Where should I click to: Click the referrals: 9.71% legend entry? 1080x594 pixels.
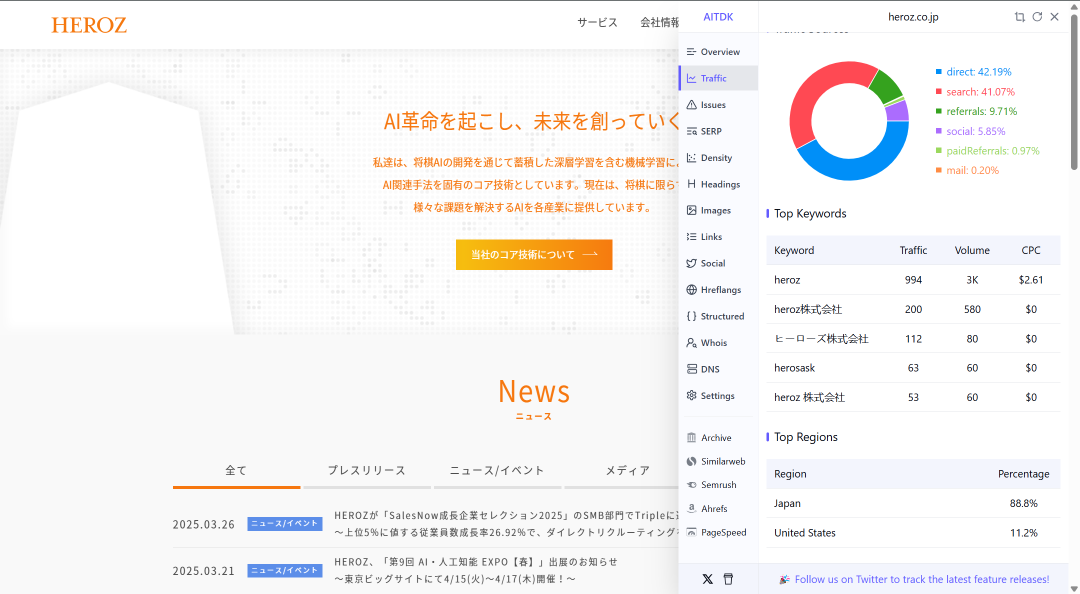tap(976, 112)
